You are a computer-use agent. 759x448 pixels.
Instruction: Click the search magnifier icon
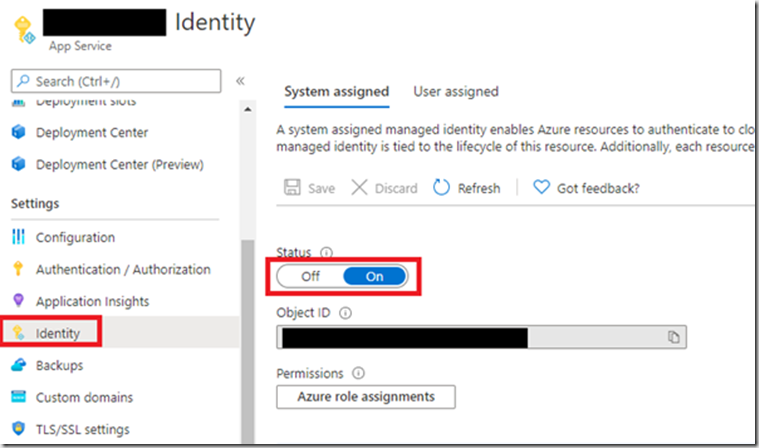tap(23, 81)
